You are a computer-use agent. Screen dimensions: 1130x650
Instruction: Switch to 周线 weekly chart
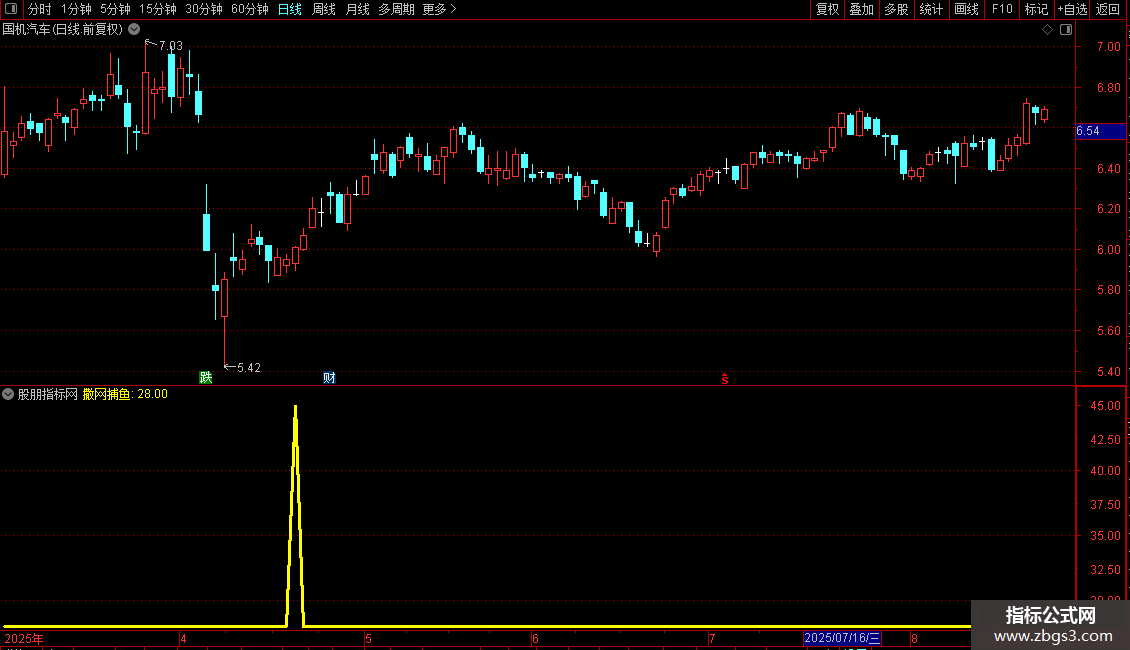pyautogui.click(x=324, y=9)
